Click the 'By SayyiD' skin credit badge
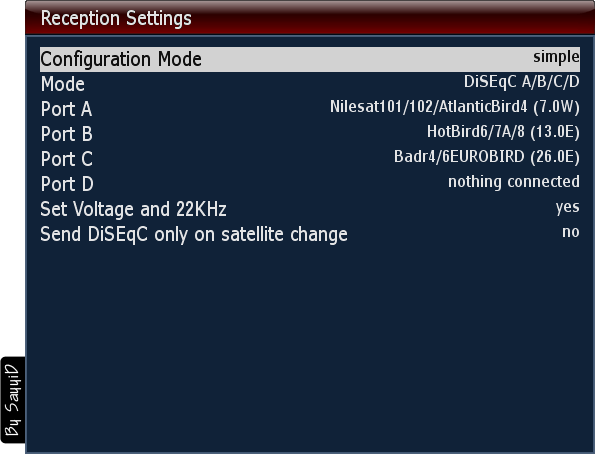The image size is (595, 454). coord(13,400)
